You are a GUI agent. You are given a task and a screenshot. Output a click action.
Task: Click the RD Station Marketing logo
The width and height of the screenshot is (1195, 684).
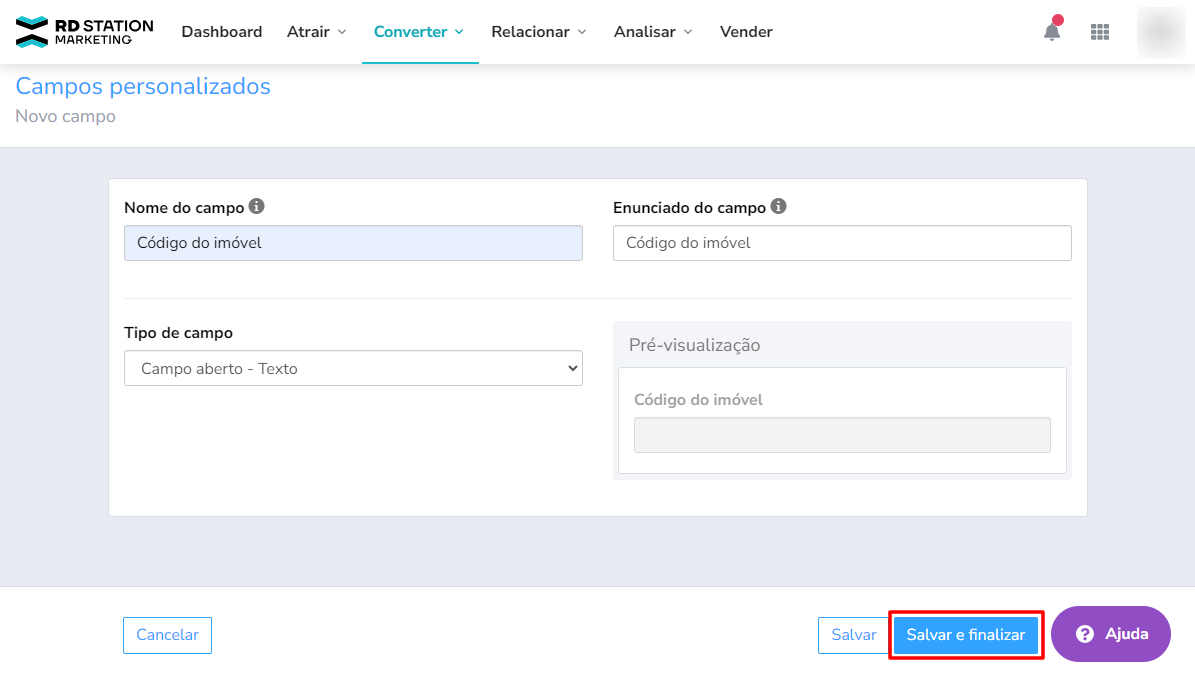coord(85,32)
